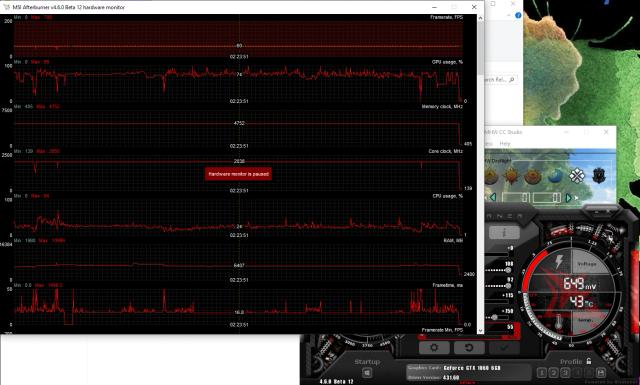Click the left green arrow in CC Studio

(493, 198)
